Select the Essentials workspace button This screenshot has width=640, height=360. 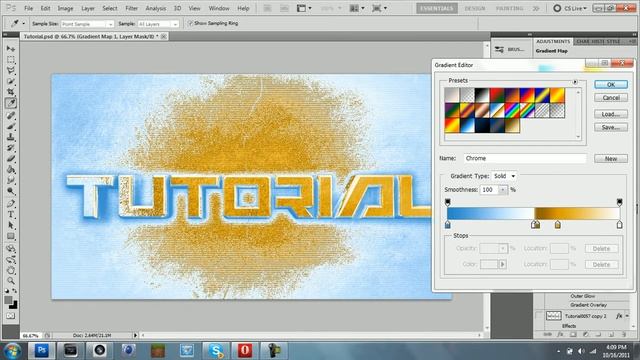click(x=437, y=8)
